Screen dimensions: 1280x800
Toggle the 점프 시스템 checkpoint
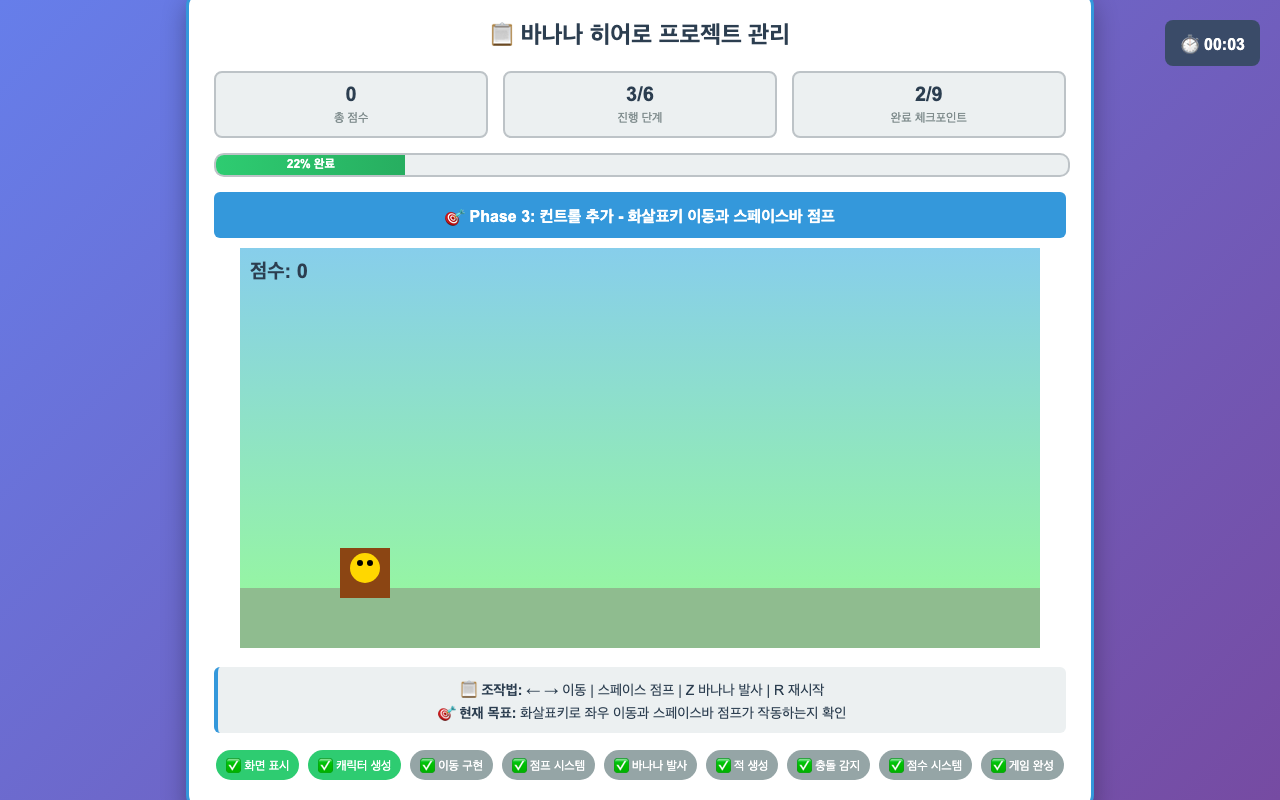click(548, 765)
